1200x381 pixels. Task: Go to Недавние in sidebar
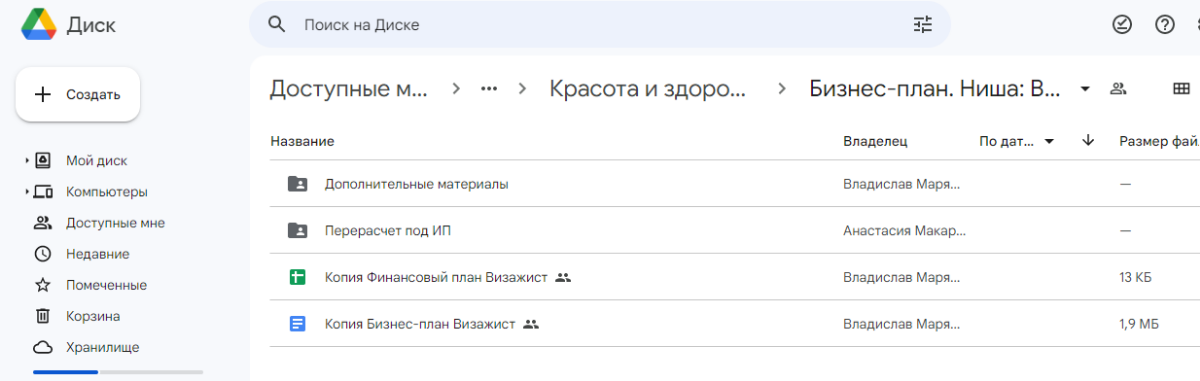97,253
